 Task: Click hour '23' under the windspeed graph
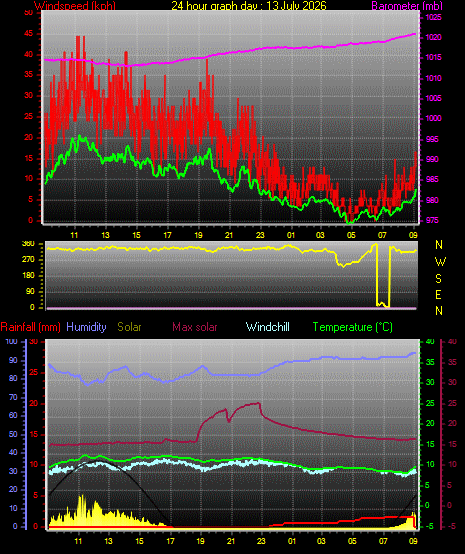point(260,235)
